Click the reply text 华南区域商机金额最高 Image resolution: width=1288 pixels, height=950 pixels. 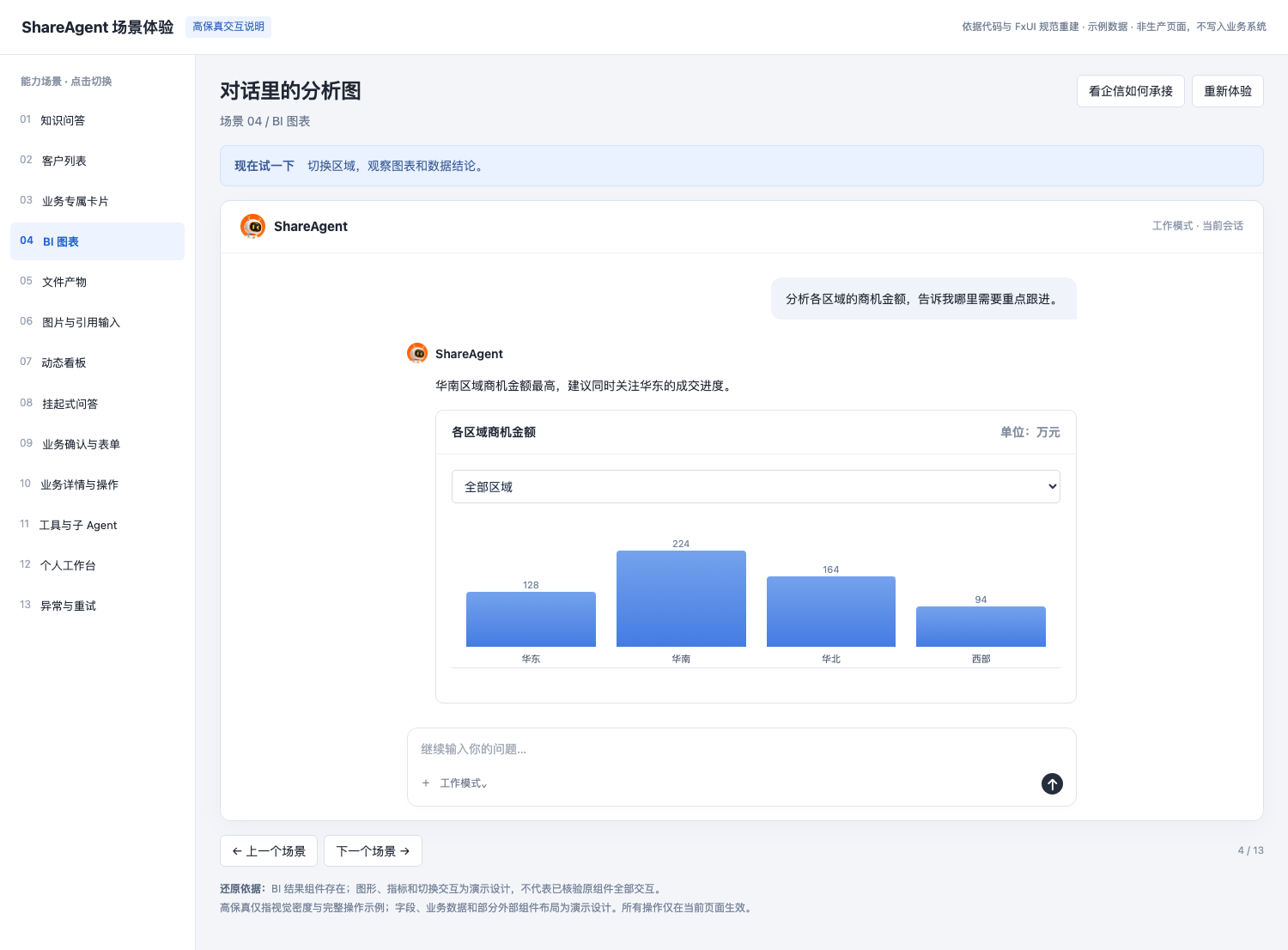pos(585,387)
